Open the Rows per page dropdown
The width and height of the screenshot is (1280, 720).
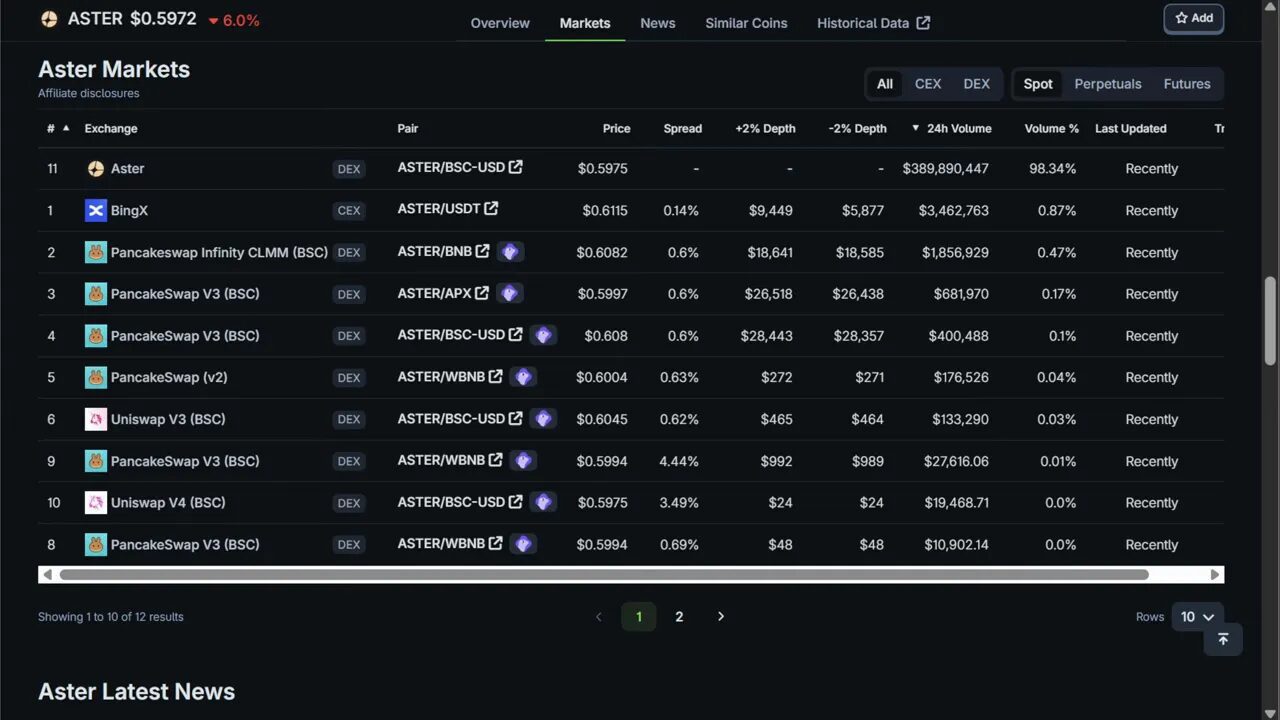point(1195,616)
